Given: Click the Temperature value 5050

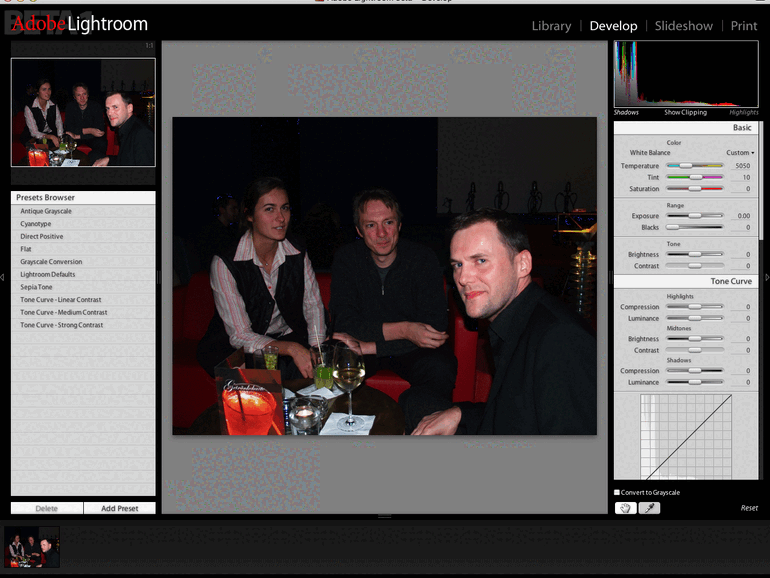Looking at the screenshot, I should tap(742, 166).
